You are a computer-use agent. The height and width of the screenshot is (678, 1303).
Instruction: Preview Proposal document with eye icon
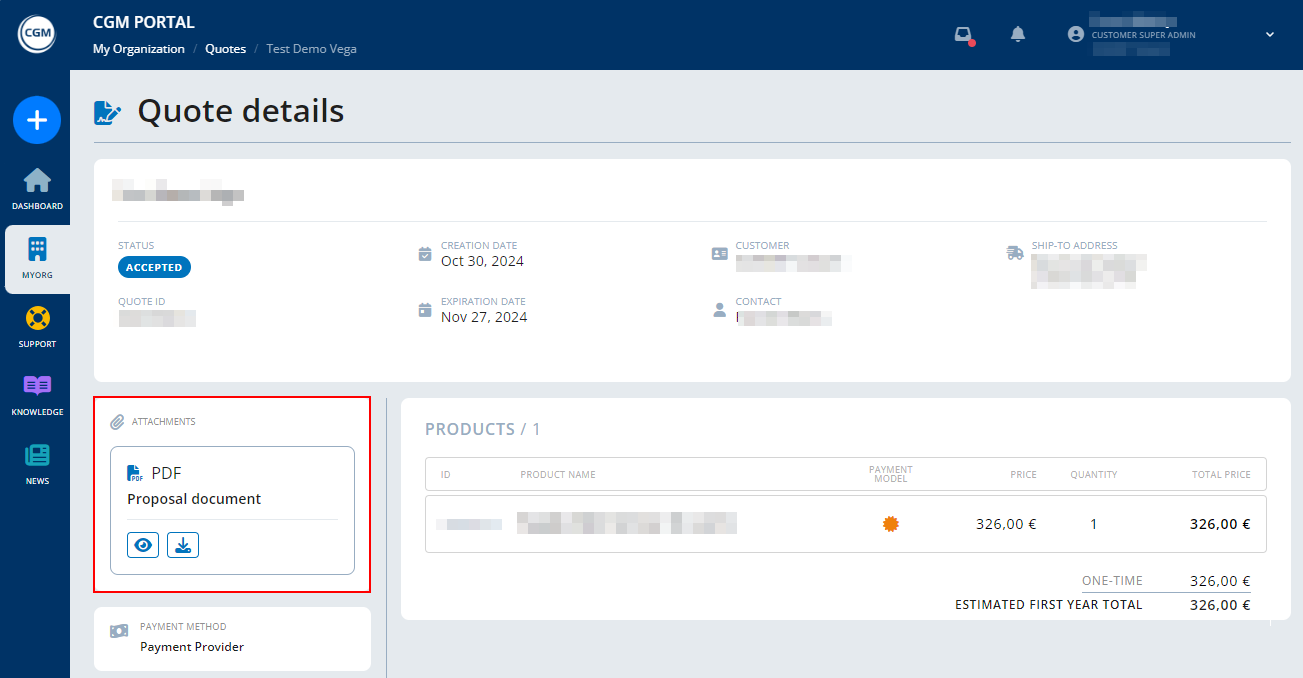click(x=143, y=545)
